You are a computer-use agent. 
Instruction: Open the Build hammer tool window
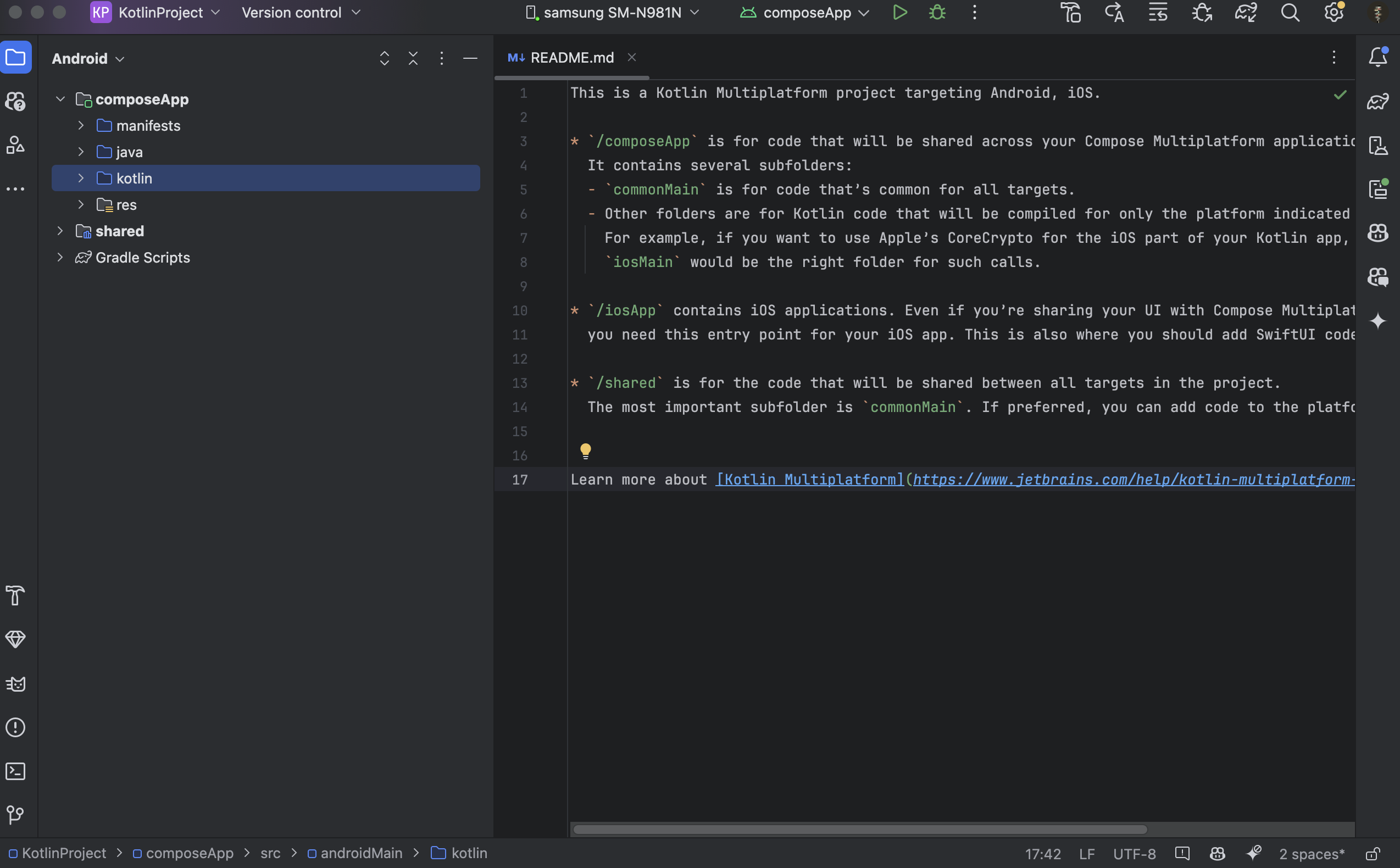point(15,596)
